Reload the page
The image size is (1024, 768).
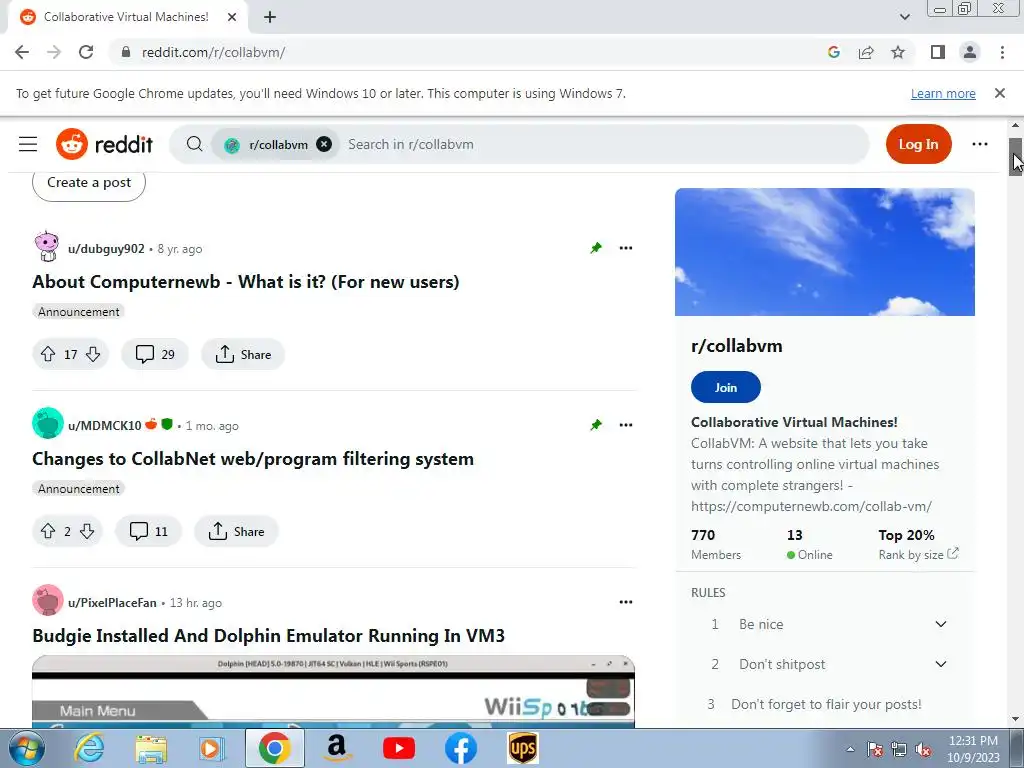coord(86,52)
